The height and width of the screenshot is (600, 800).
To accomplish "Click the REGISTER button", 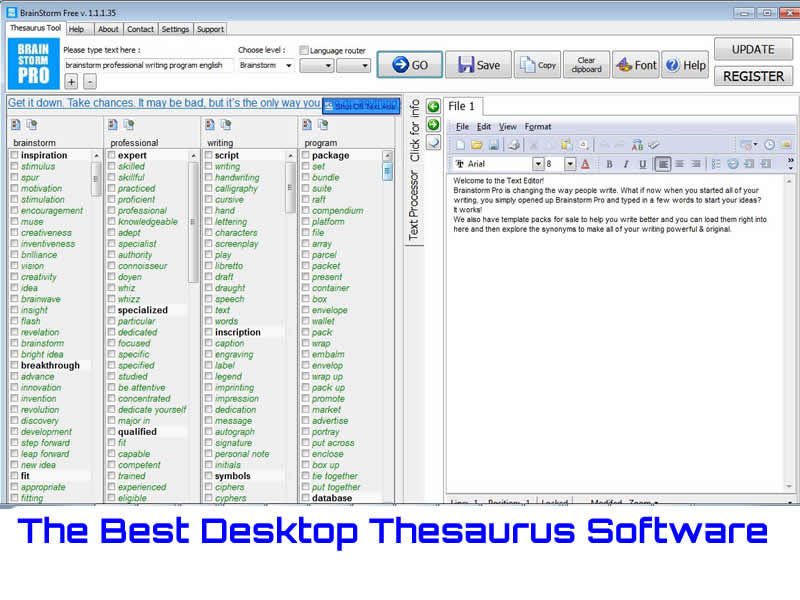I will (753, 76).
